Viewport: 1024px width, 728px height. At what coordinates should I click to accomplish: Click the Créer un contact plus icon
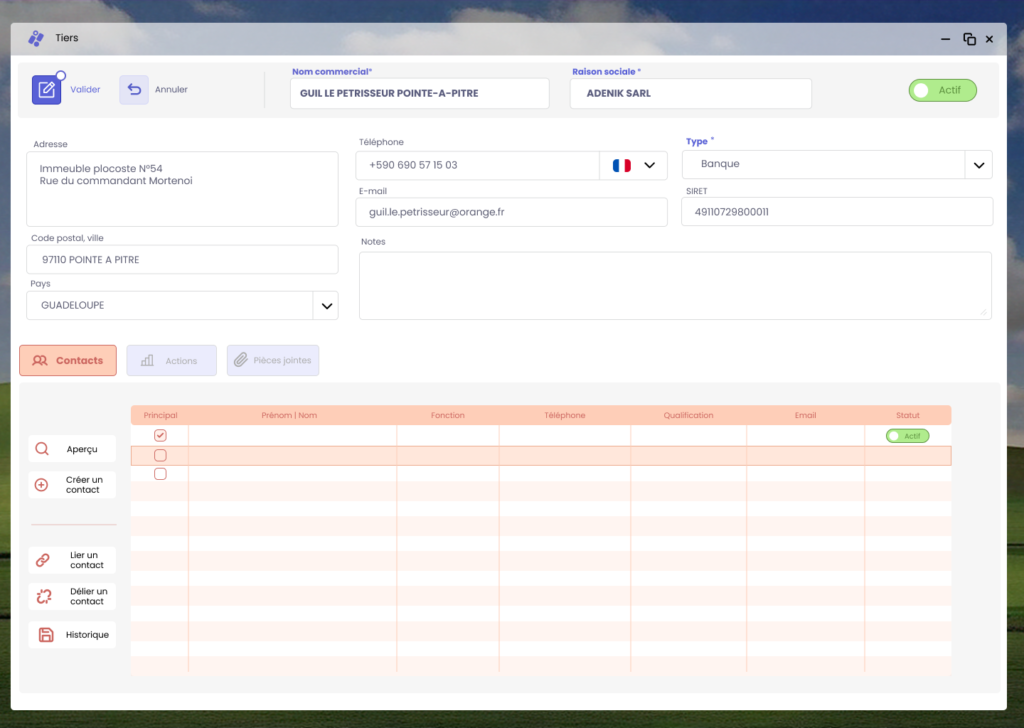42,485
